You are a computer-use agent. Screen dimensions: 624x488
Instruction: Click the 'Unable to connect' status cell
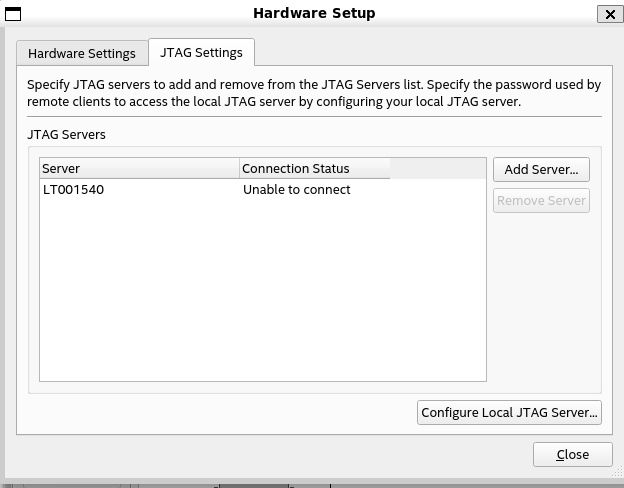(x=297, y=190)
